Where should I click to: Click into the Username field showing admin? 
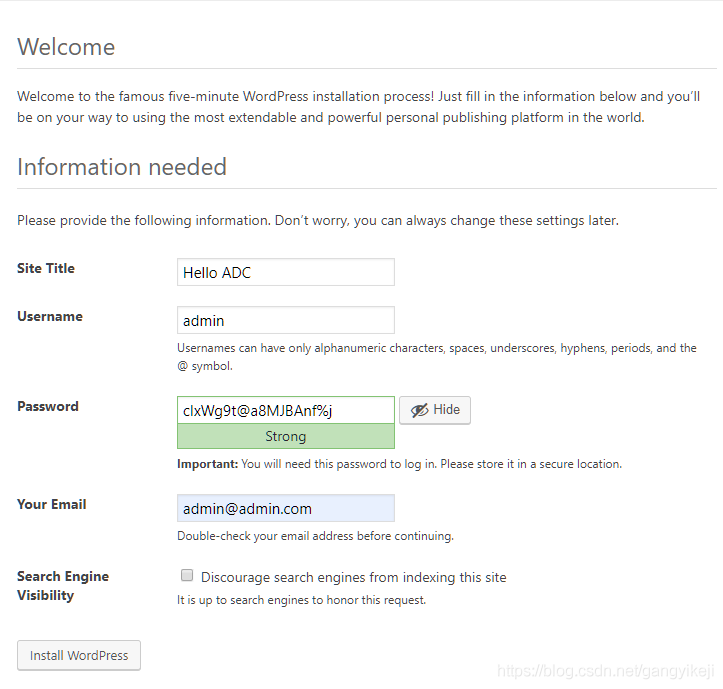click(x=285, y=320)
